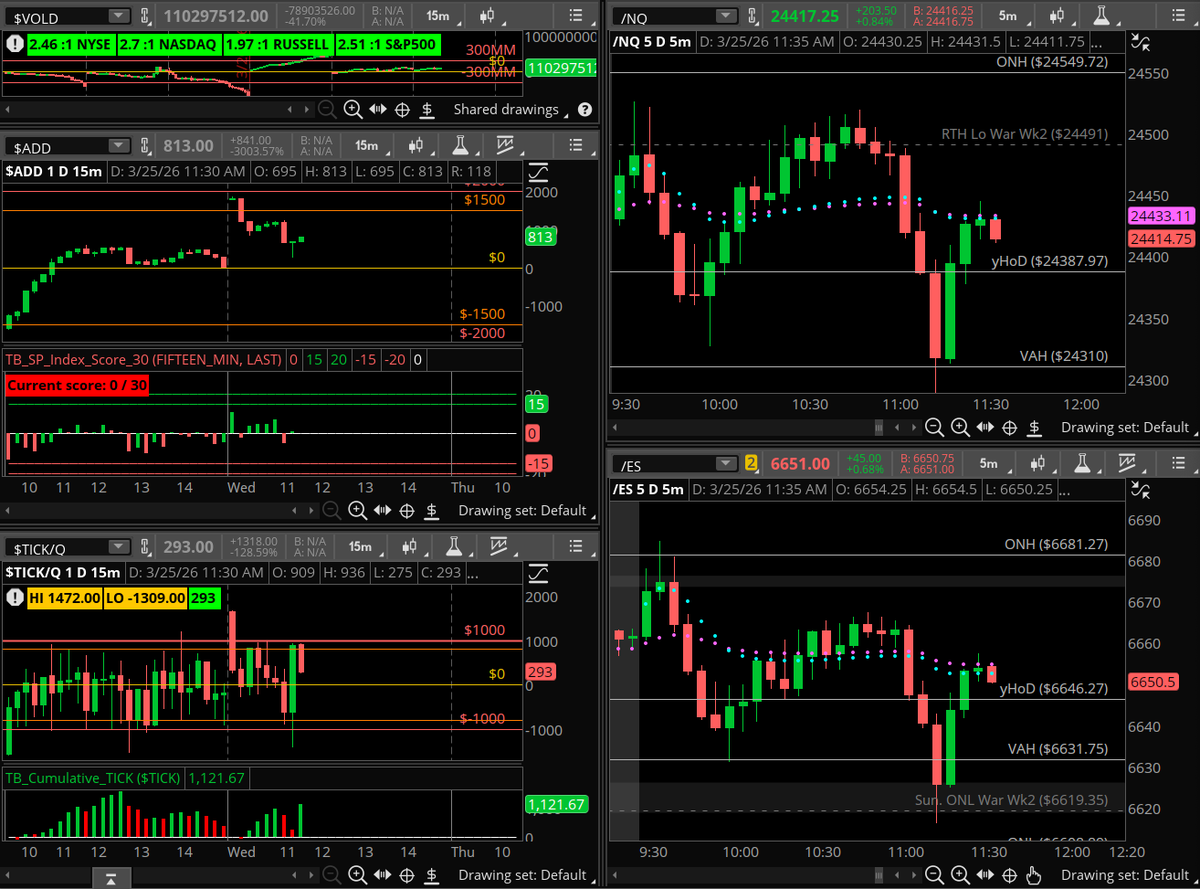1200x889 pixels.
Task: Toggle the price level dollar icon under /NQ chart
Action: [x=1035, y=428]
